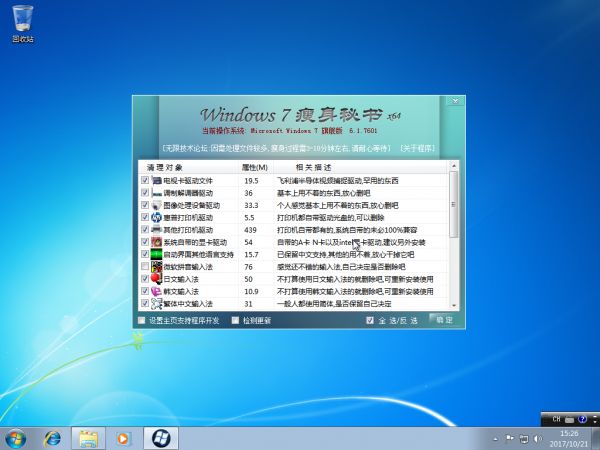The image size is (600, 450).
Task: Uncheck the 图像处理设备驱动 checkbox
Action: point(145,205)
